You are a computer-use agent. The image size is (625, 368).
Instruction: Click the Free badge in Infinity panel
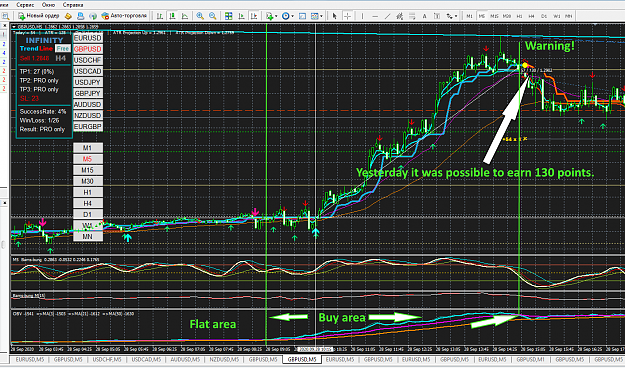pyautogui.click(x=63, y=49)
